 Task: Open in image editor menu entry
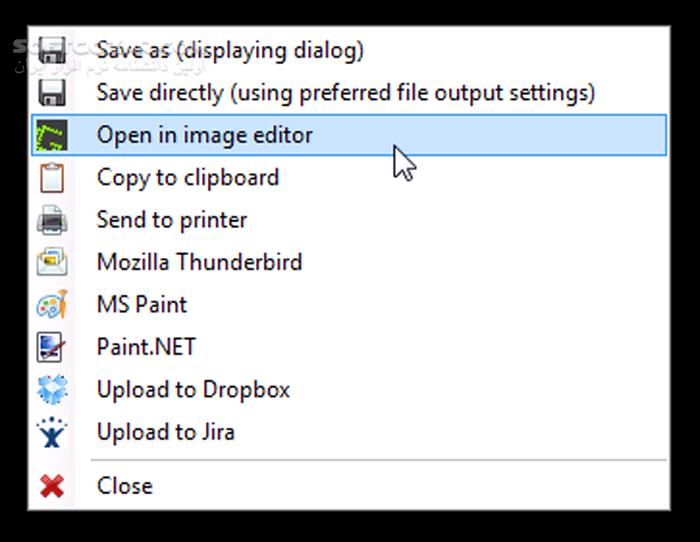205,135
